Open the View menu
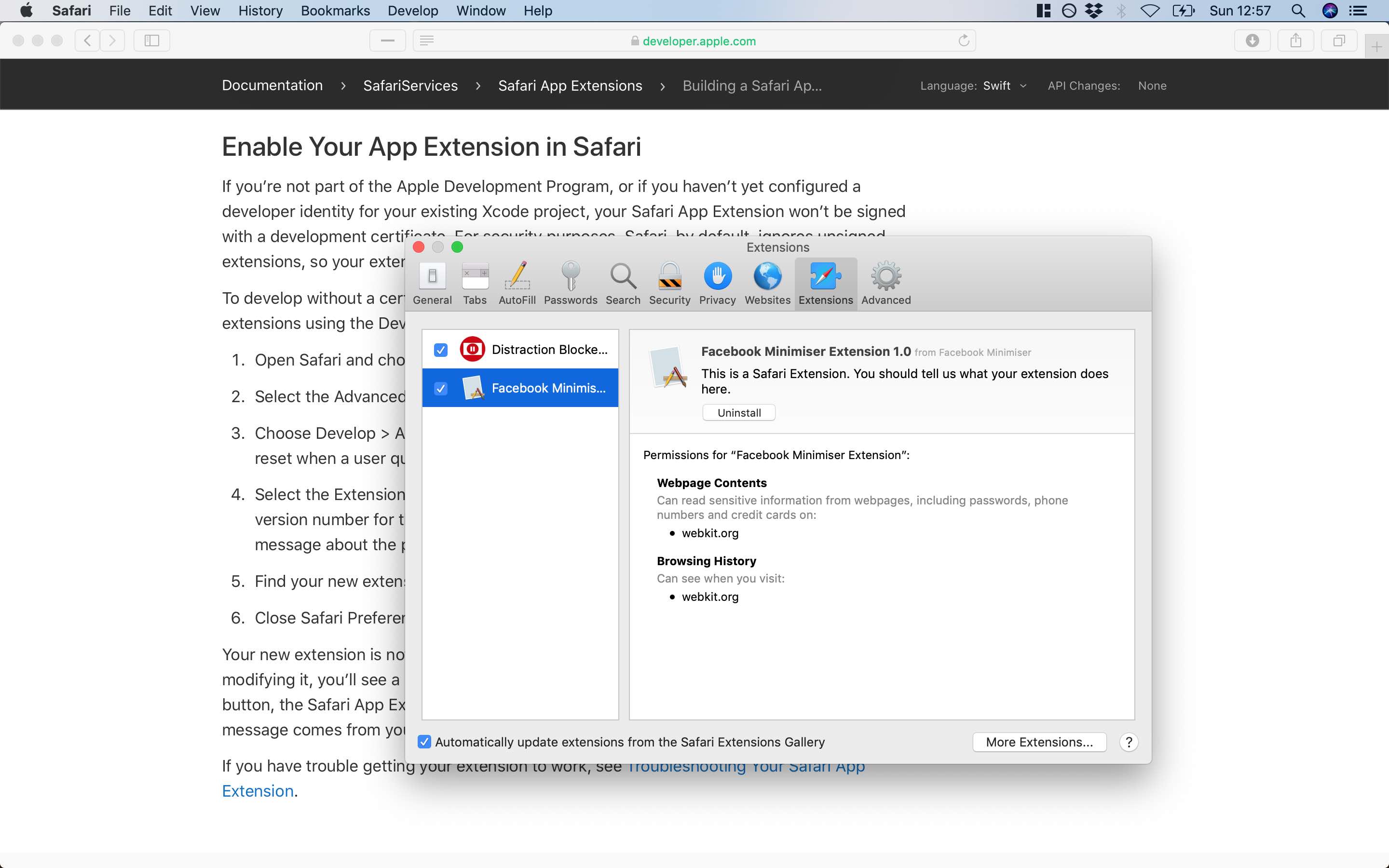The height and width of the screenshot is (868, 1389). [205, 10]
